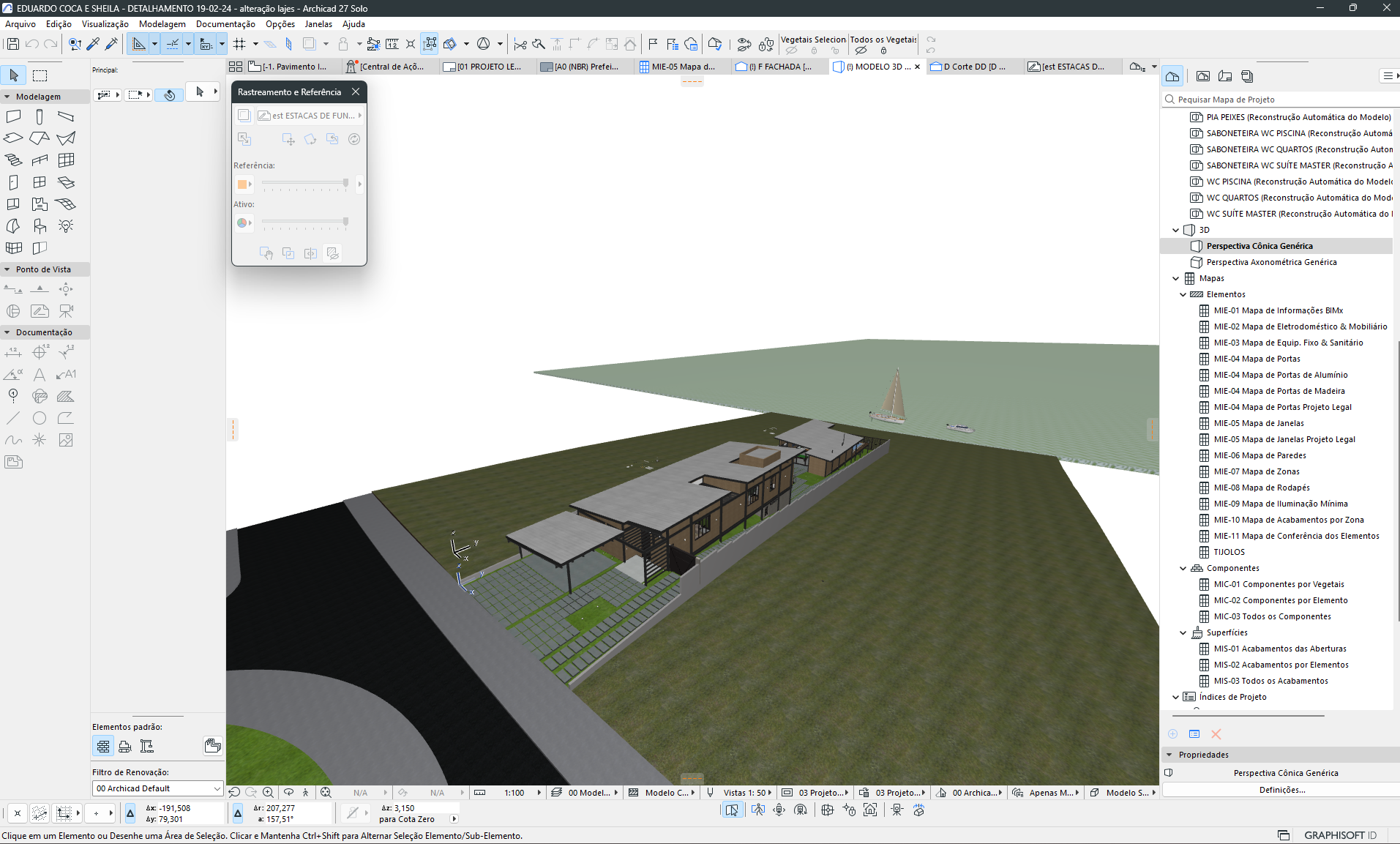Open the 1:100 scale dropdown
The height and width of the screenshot is (844, 1400).
[x=539, y=793]
